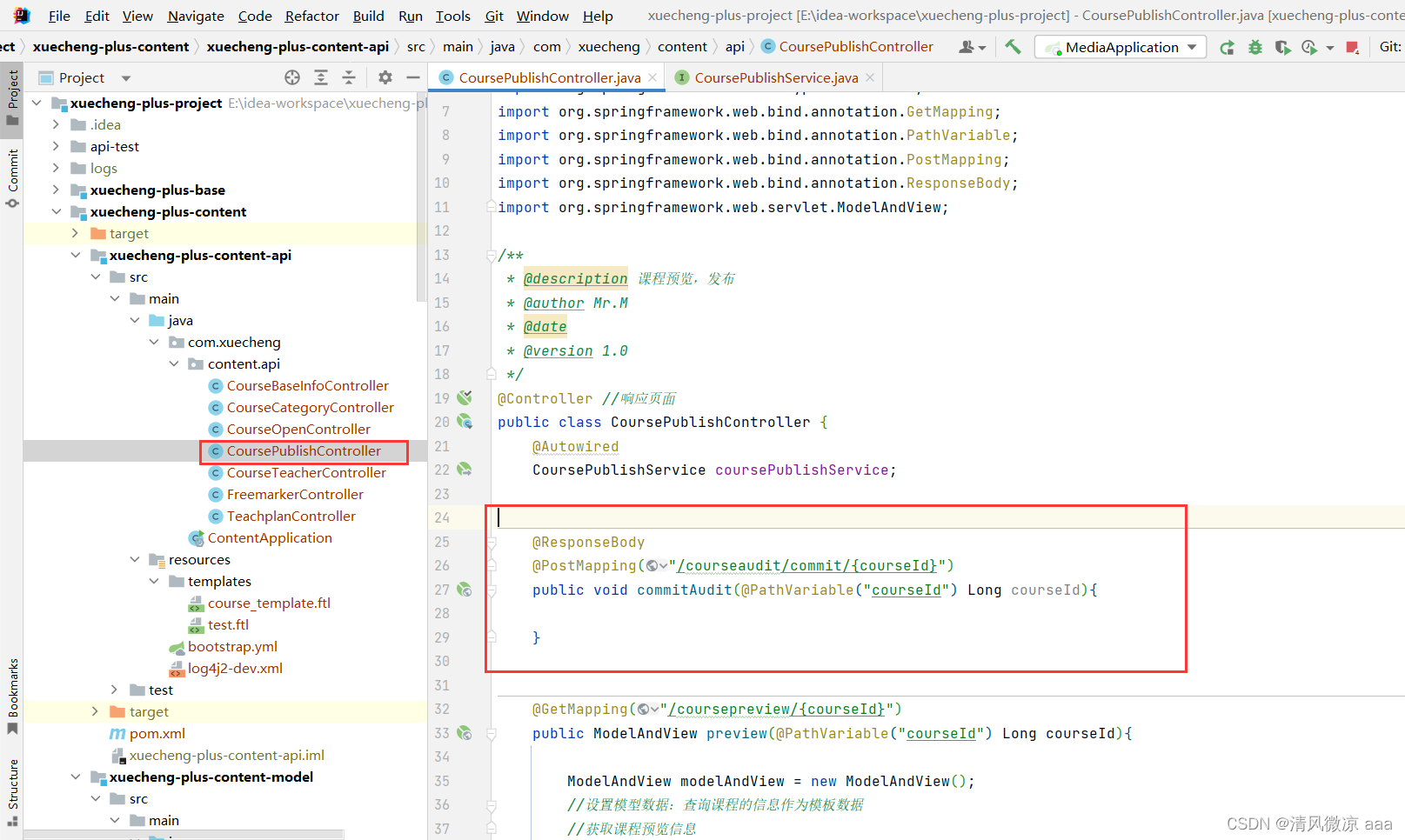The width and height of the screenshot is (1405, 840).
Task: Expand all in Project panel
Action: pos(321,77)
